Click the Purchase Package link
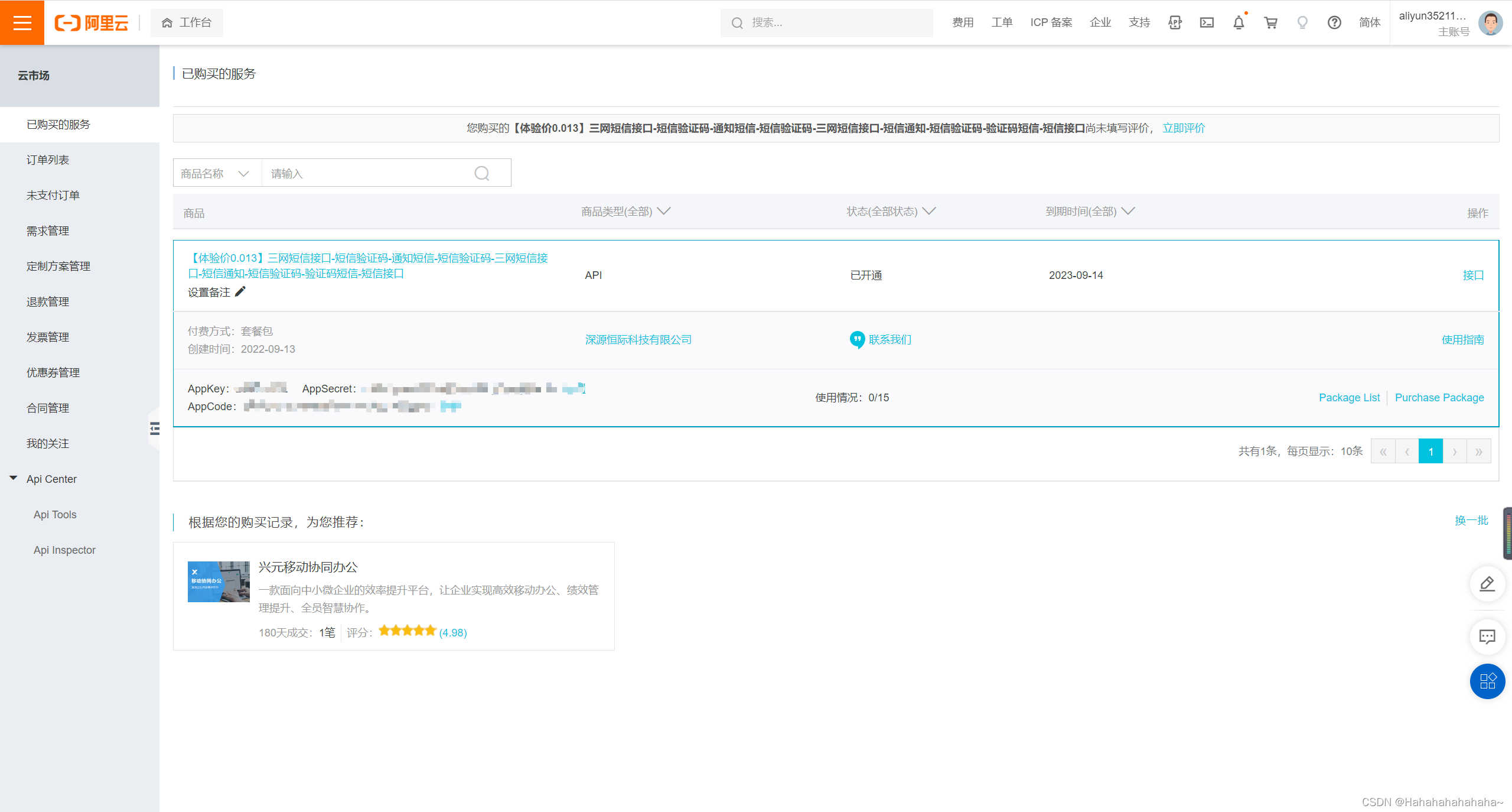The width and height of the screenshot is (1512, 812). (x=1439, y=398)
